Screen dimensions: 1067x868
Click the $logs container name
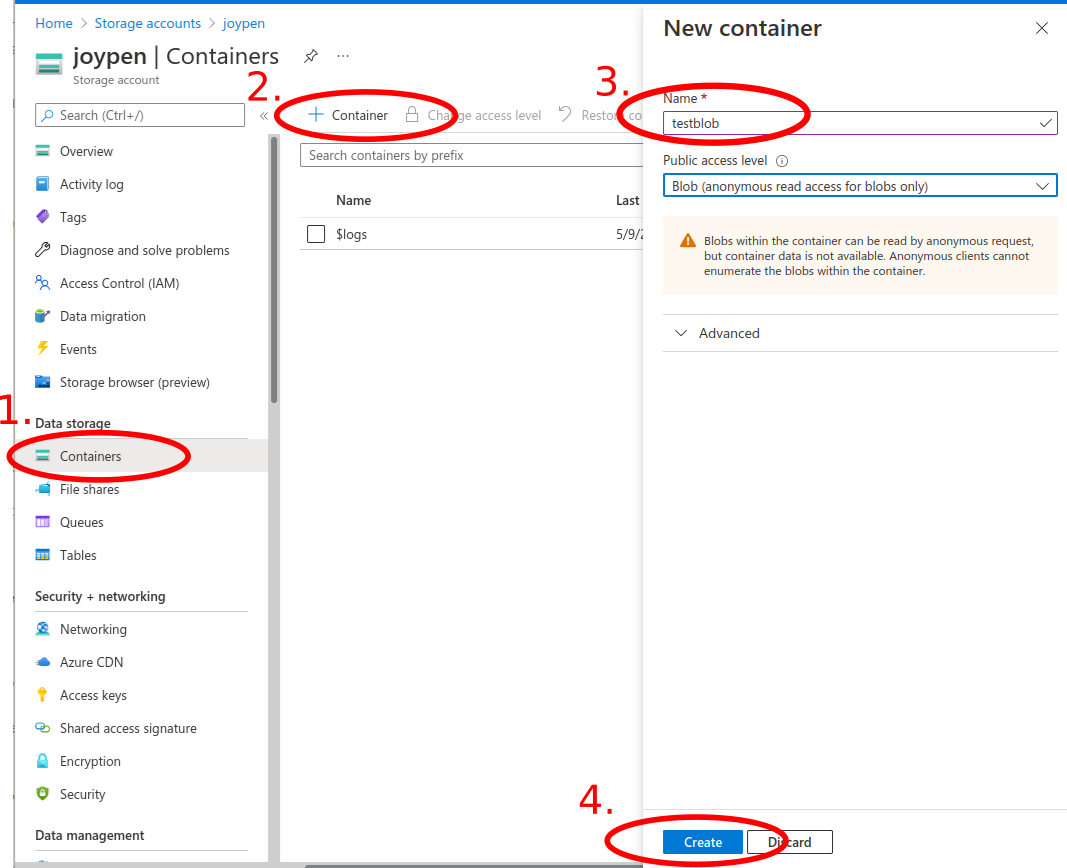pos(351,234)
